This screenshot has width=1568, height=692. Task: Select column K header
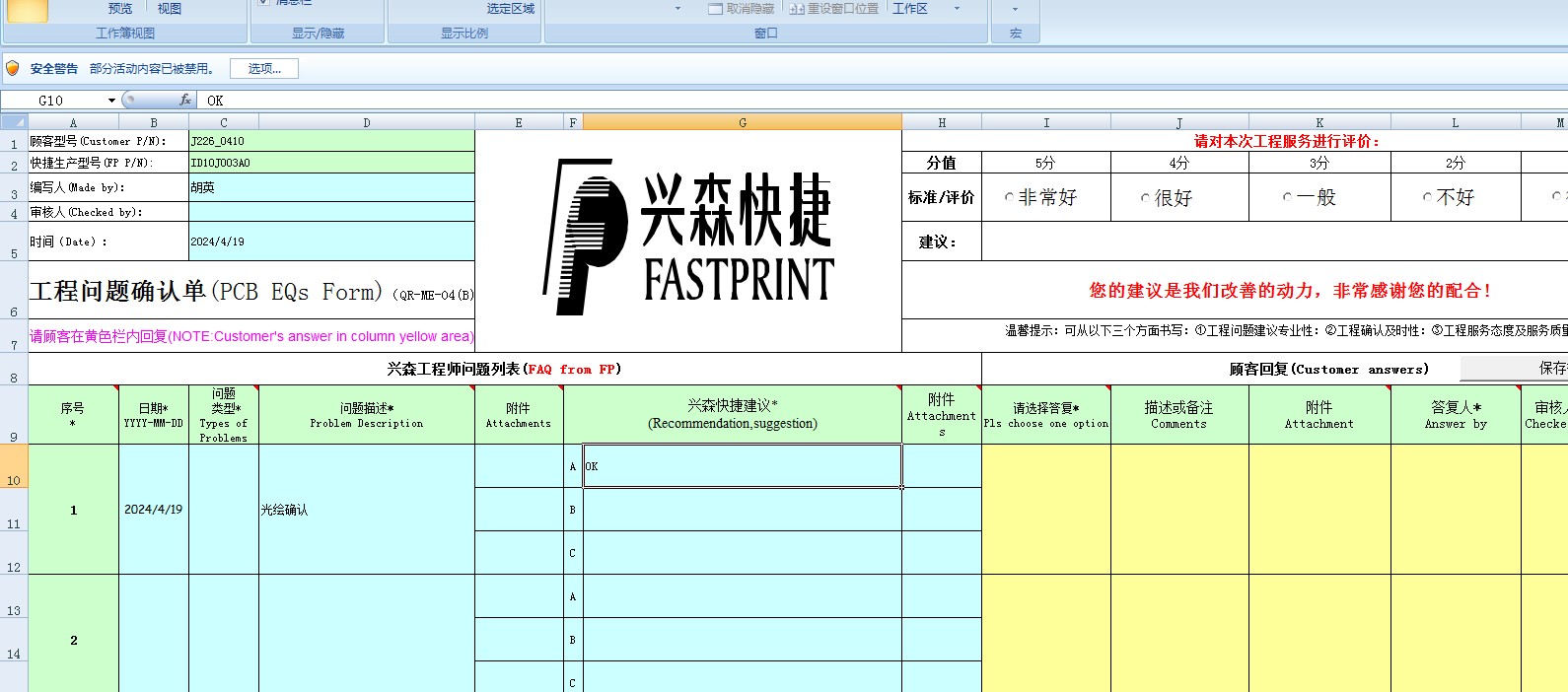(1319, 122)
